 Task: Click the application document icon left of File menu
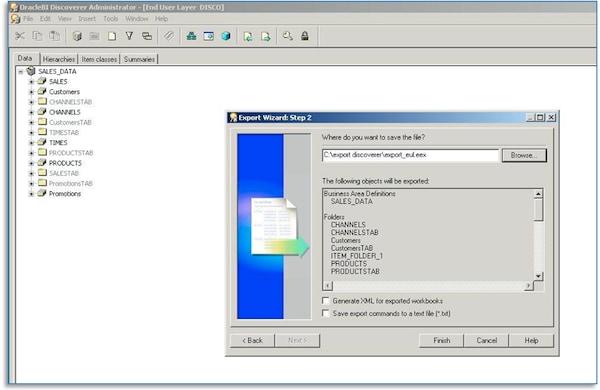coord(15,19)
